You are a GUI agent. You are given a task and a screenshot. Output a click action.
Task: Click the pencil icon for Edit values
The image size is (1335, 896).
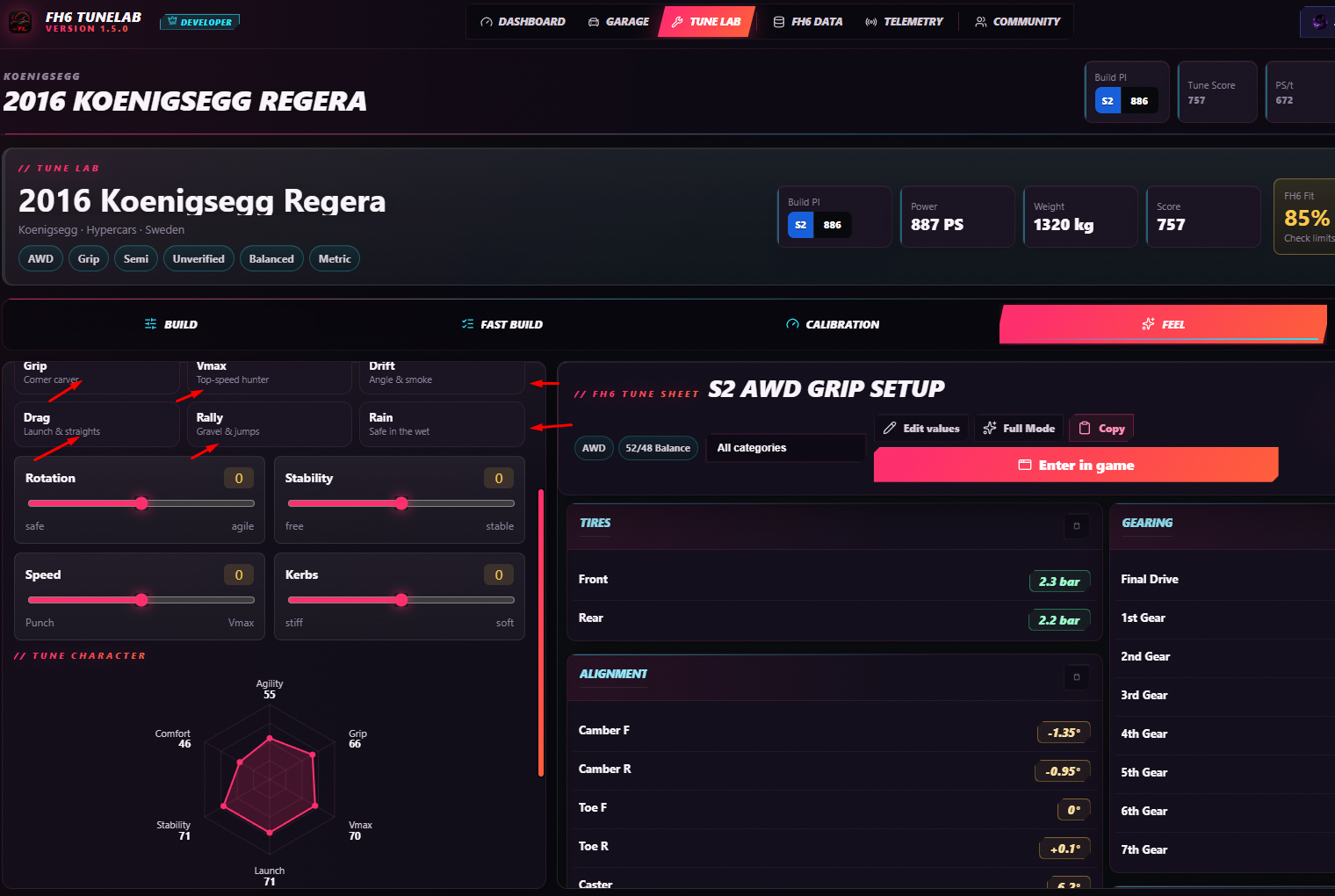890,428
